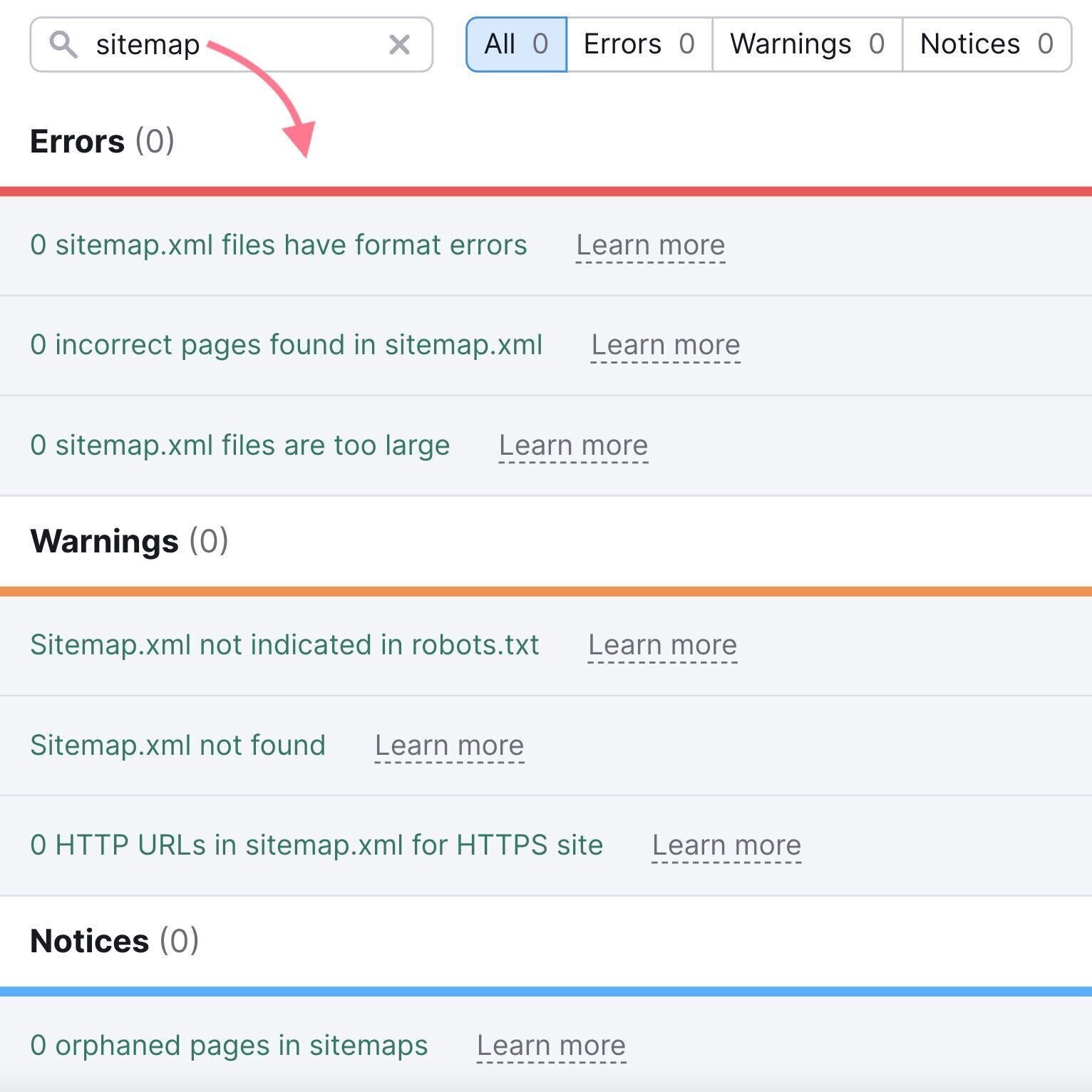Click inside the sitemap search field

(214, 44)
